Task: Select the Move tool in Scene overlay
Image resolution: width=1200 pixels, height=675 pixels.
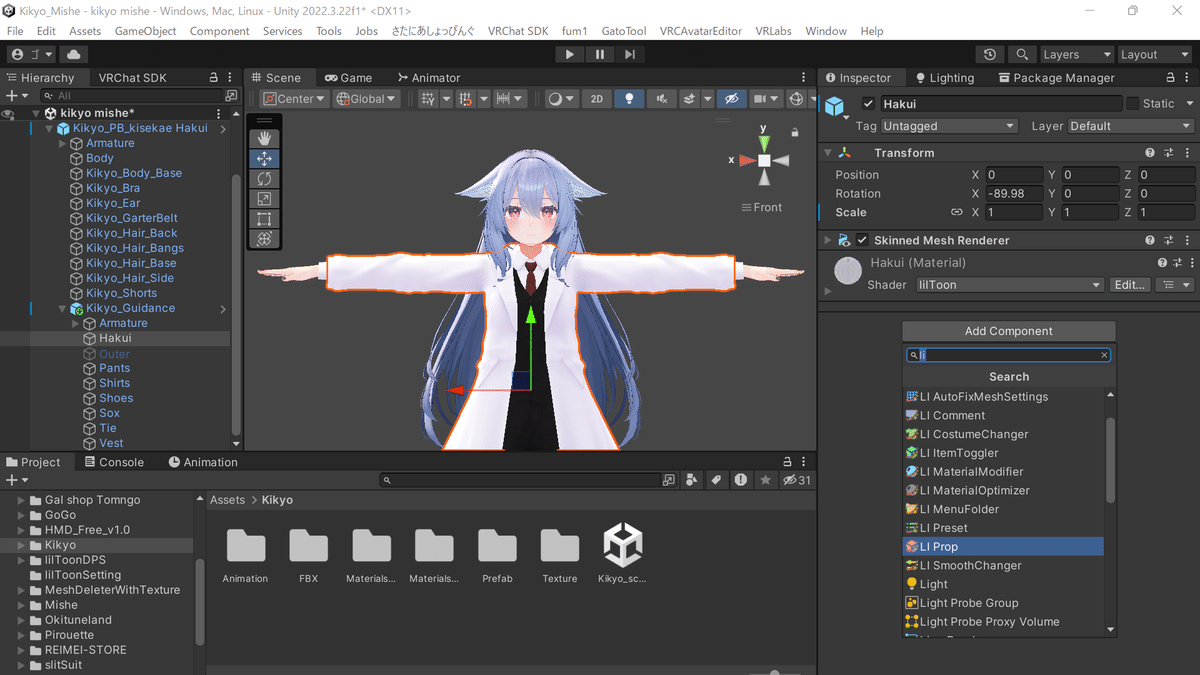Action: click(x=264, y=158)
